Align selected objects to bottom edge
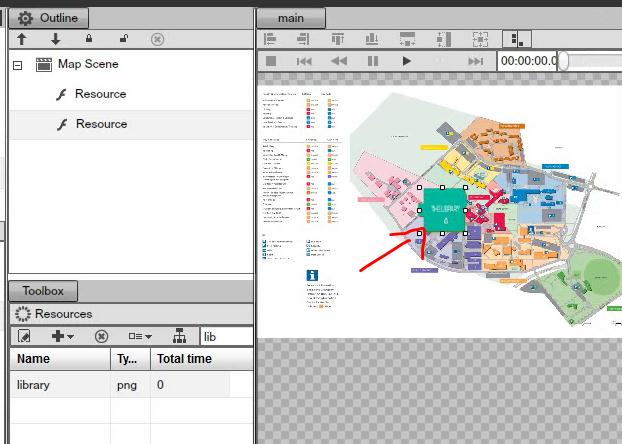The height and width of the screenshot is (444, 622). pyautogui.click(x=372, y=39)
